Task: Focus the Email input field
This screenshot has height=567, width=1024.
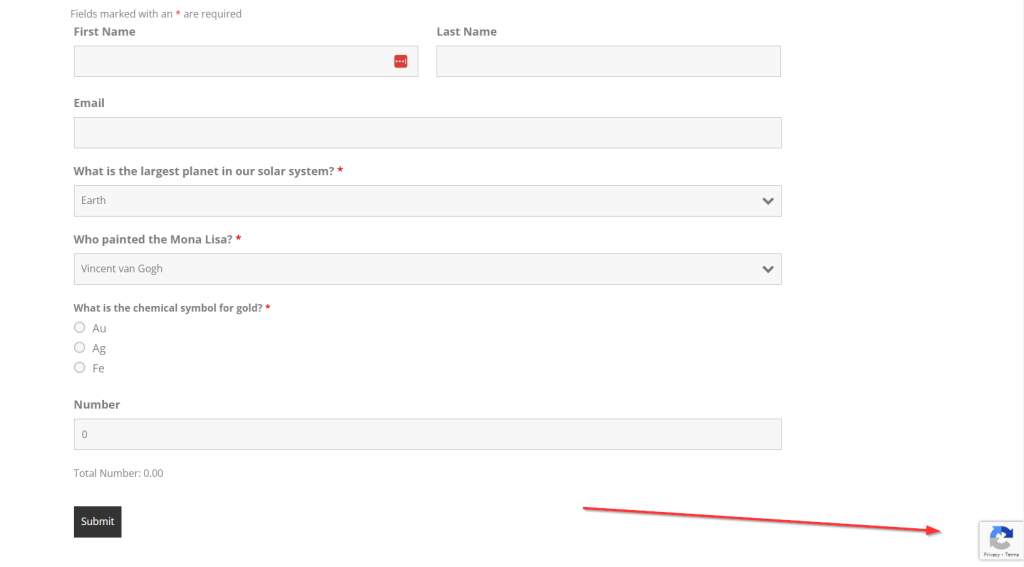Action: coord(427,133)
